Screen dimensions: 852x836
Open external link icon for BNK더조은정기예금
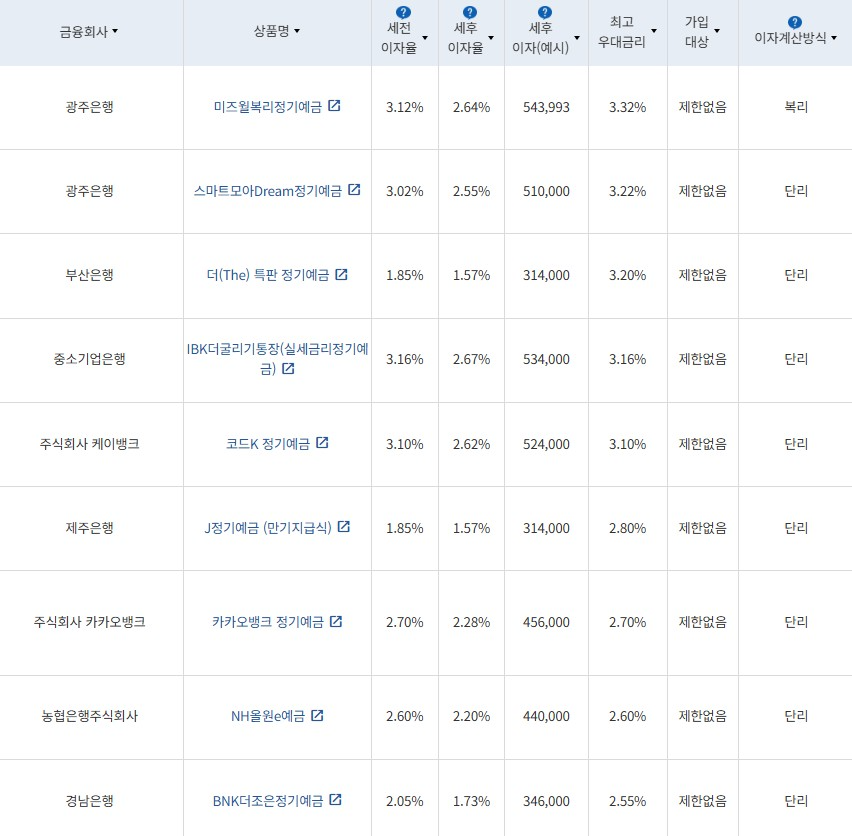point(336,800)
